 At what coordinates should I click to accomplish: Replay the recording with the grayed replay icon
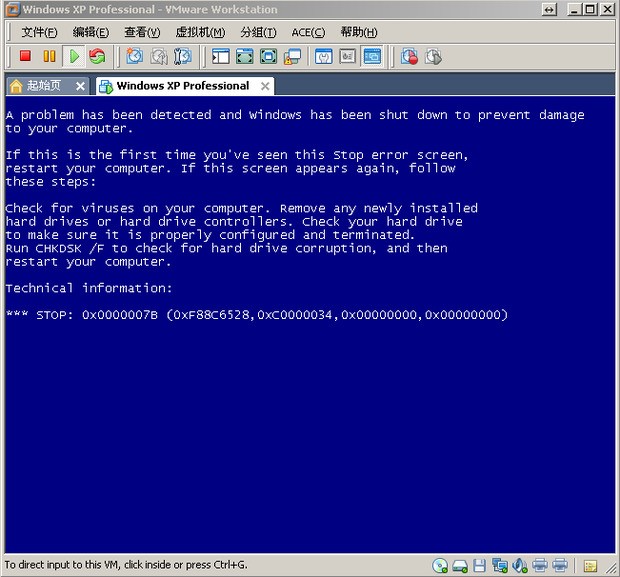click(433, 57)
